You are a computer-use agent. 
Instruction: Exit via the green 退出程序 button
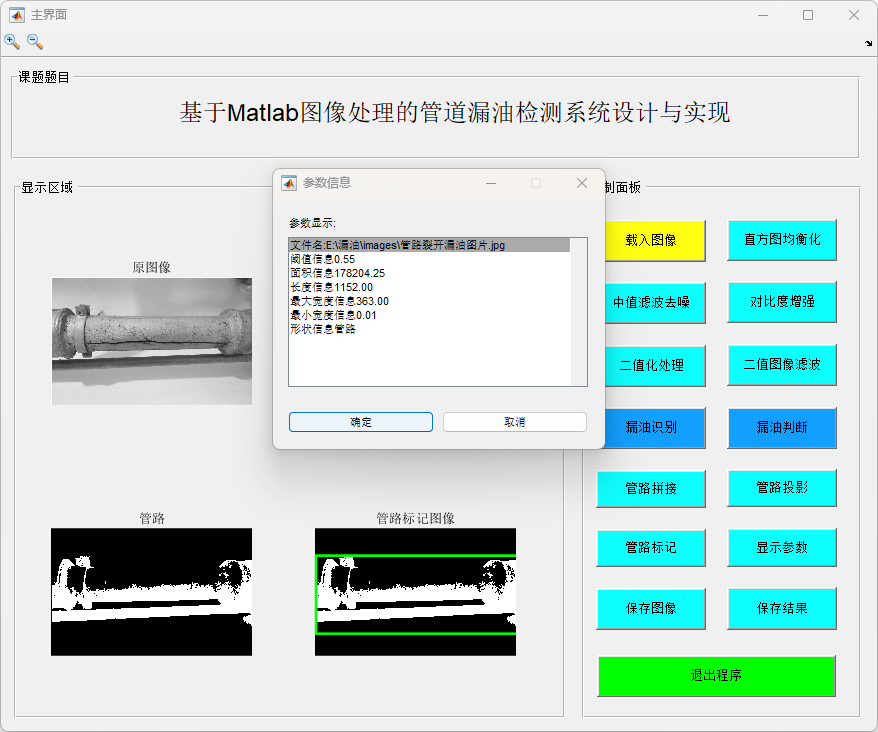point(716,676)
